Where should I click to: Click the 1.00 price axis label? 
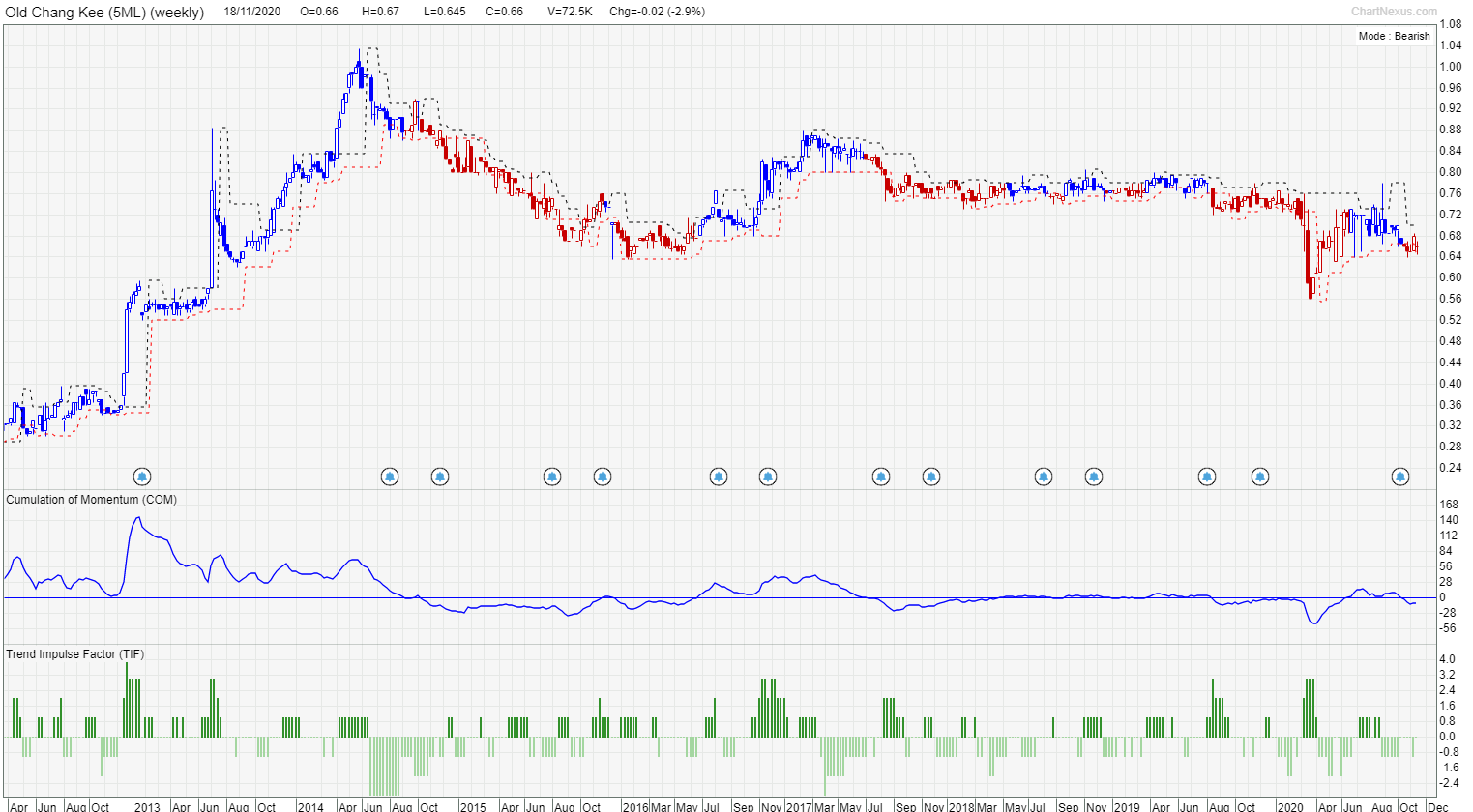[1450, 67]
